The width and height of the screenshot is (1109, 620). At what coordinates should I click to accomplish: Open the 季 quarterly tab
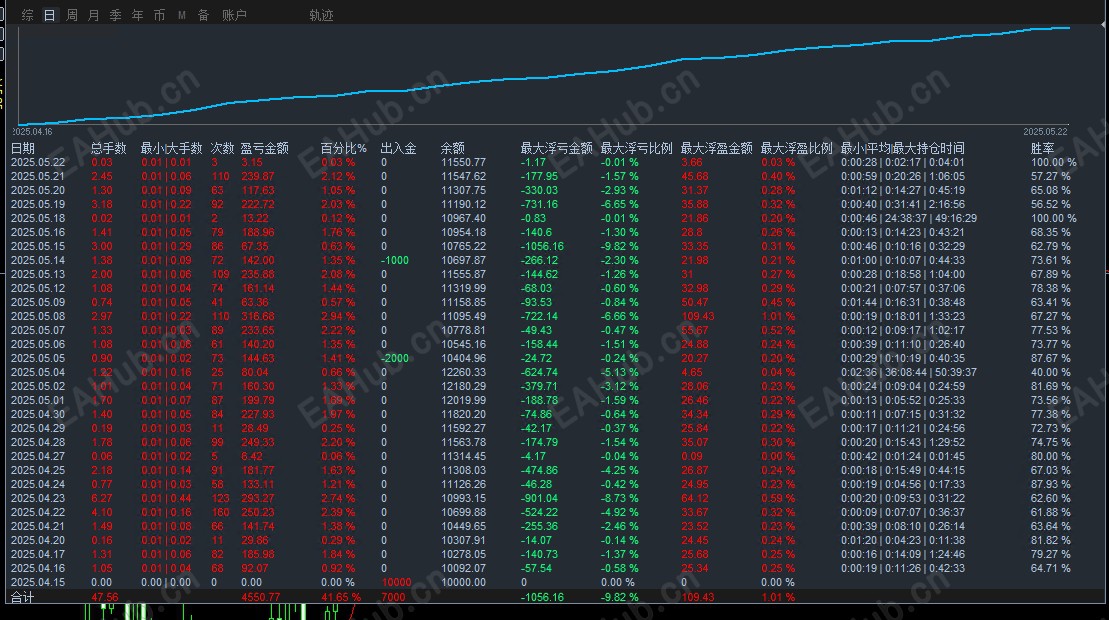click(x=115, y=15)
